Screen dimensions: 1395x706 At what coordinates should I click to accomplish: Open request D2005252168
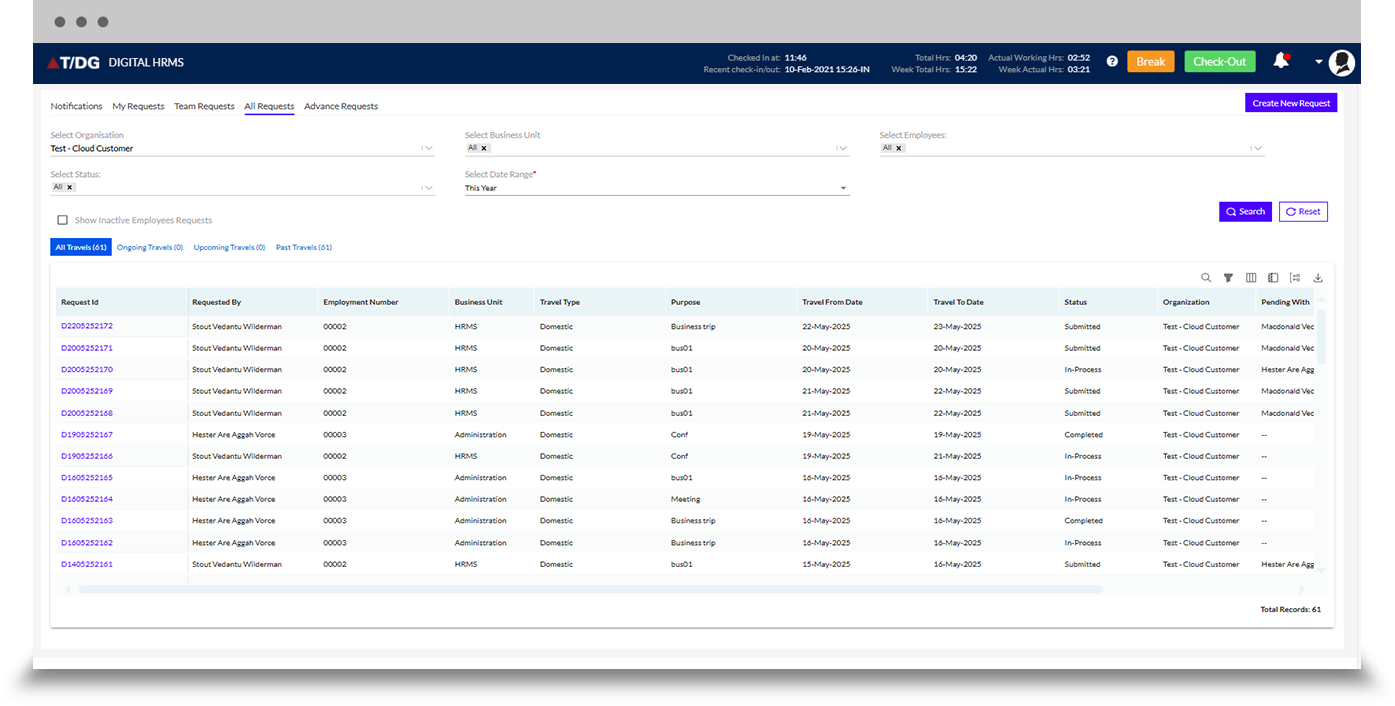87,413
